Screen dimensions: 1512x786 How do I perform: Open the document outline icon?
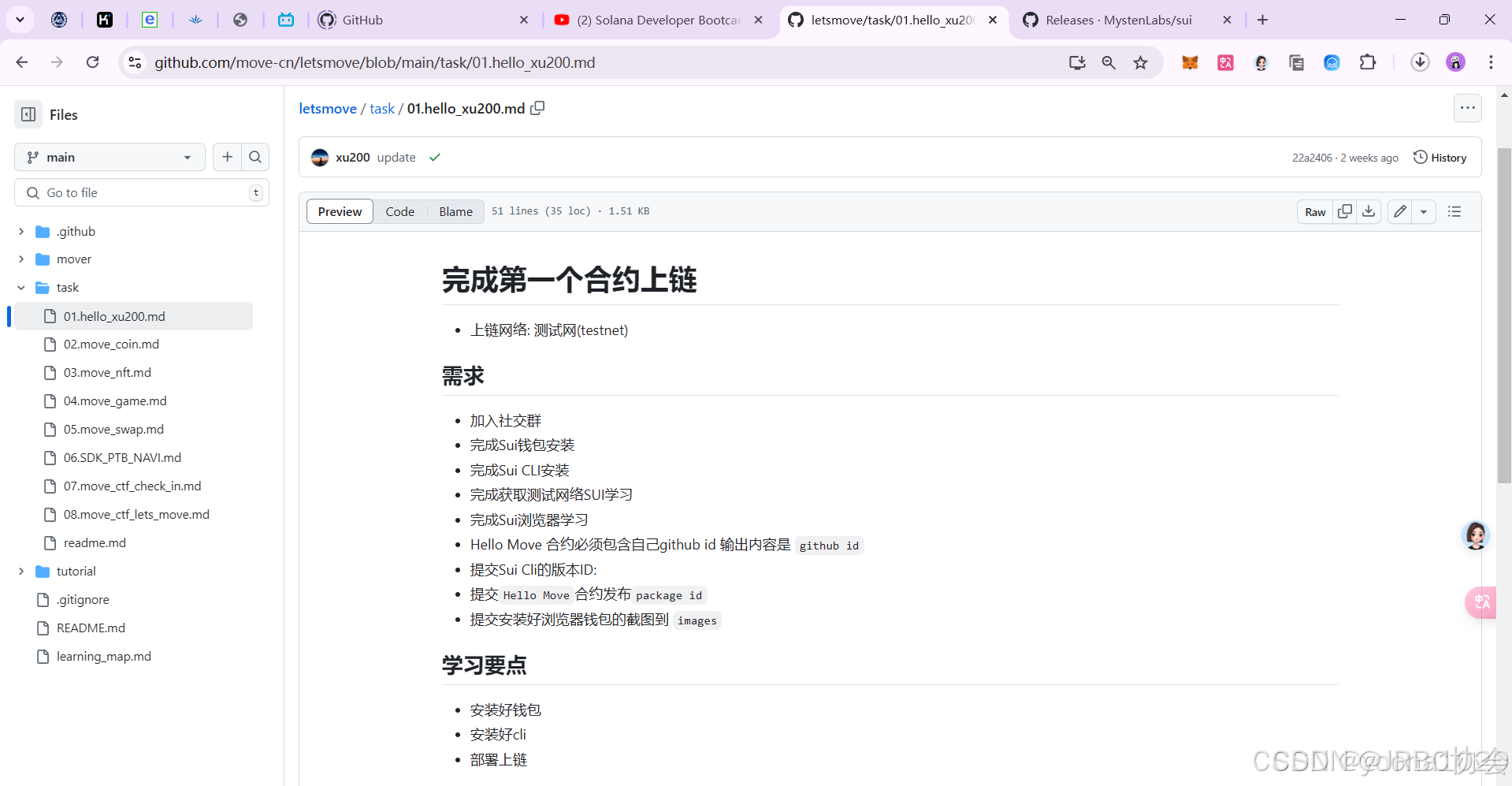point(1454,211)
